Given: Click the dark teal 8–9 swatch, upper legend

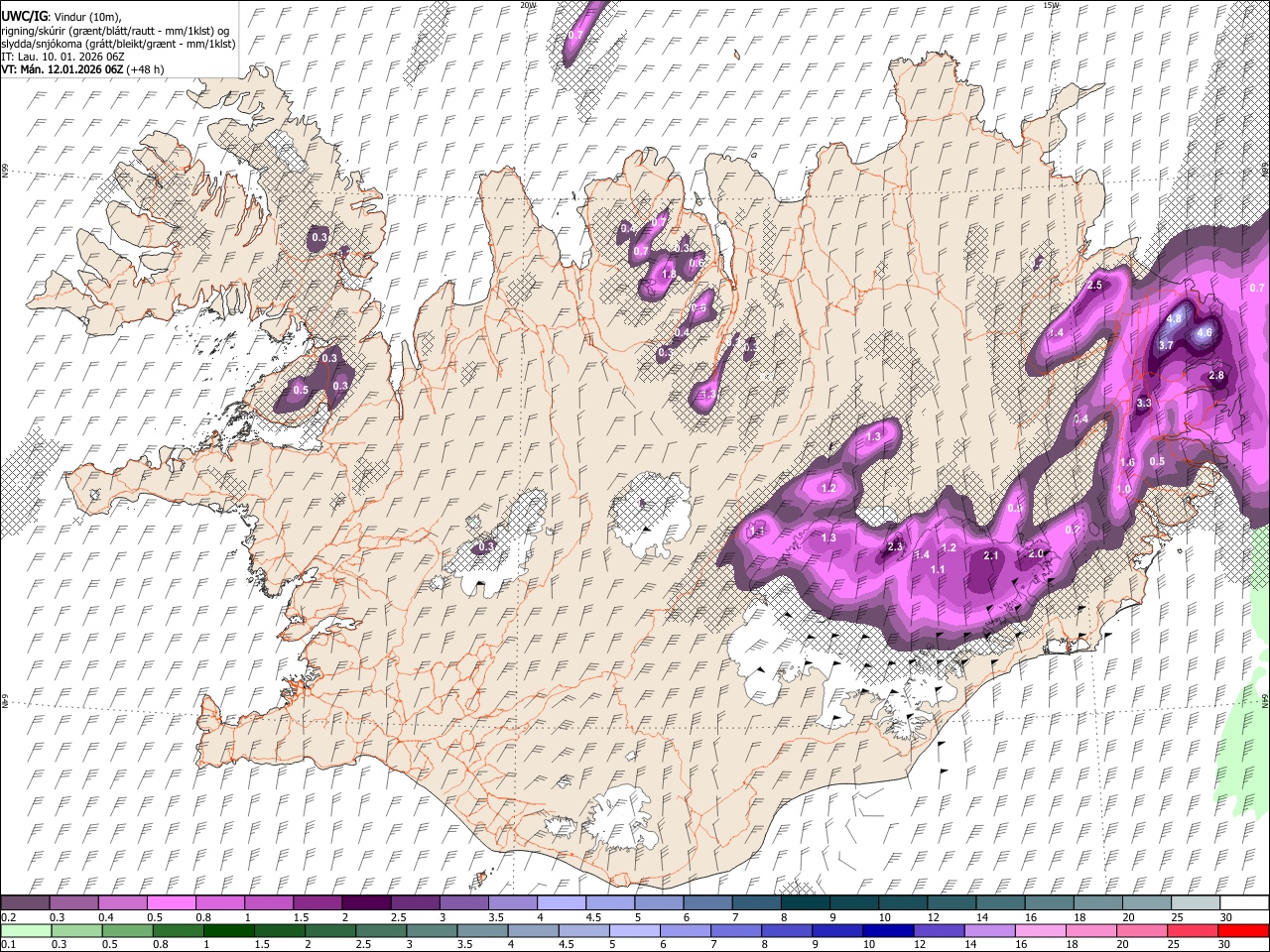Looking at the screenshot, I should pyautogui.click(x=805, y=902).
